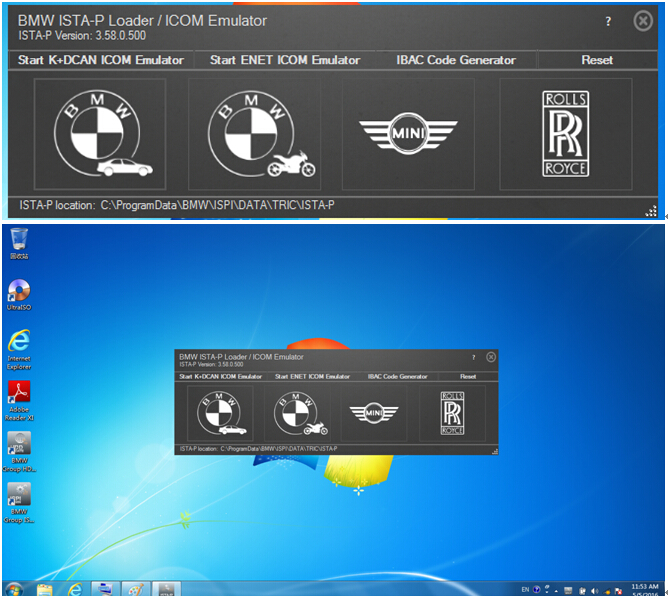Click resize grip of enlarged top window
The height and width of the screenshot is (599, 668).
[x=651, y=211]
